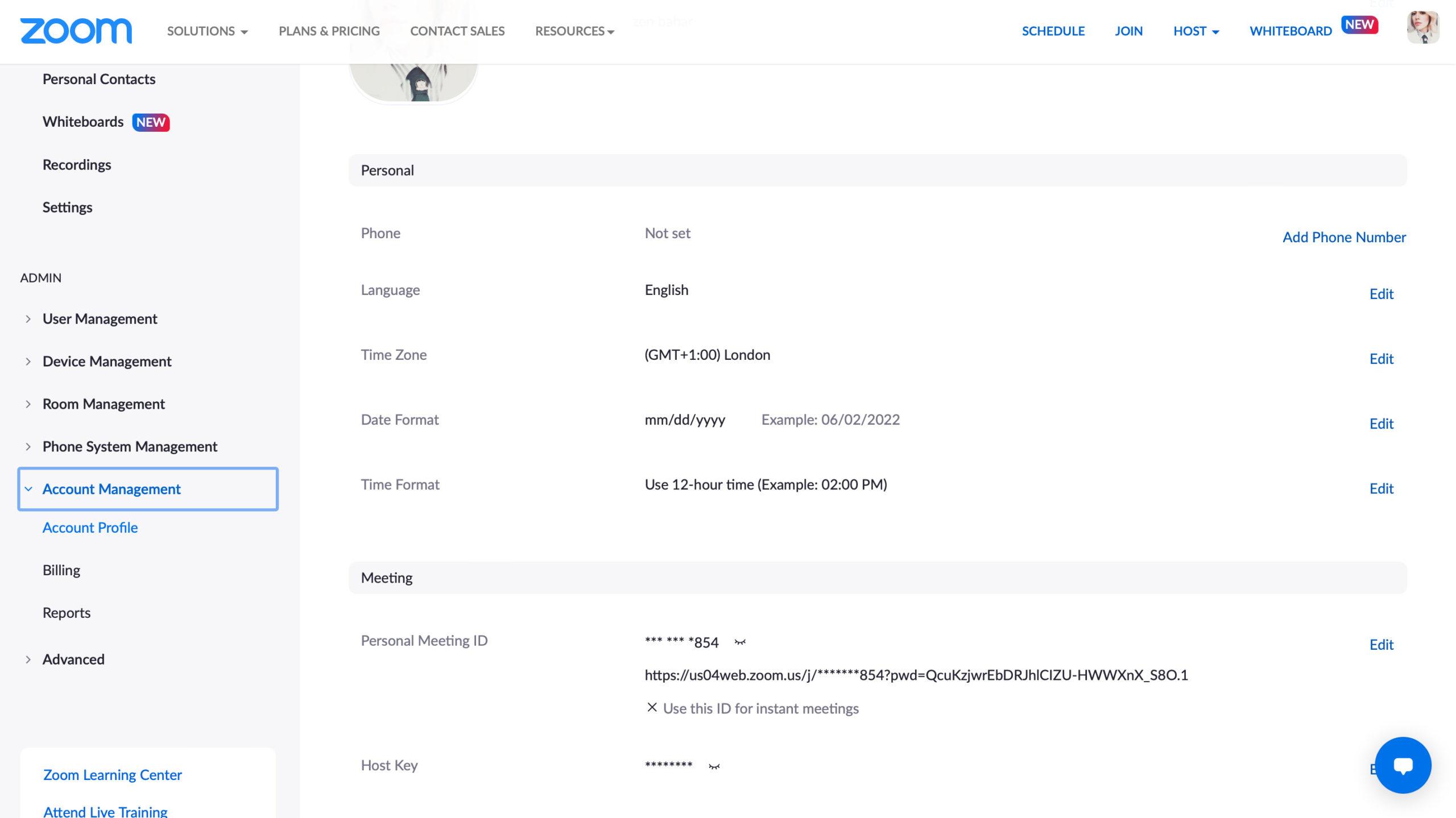Click the 'Use this ID for instant meetings' text

pos(760,709)
